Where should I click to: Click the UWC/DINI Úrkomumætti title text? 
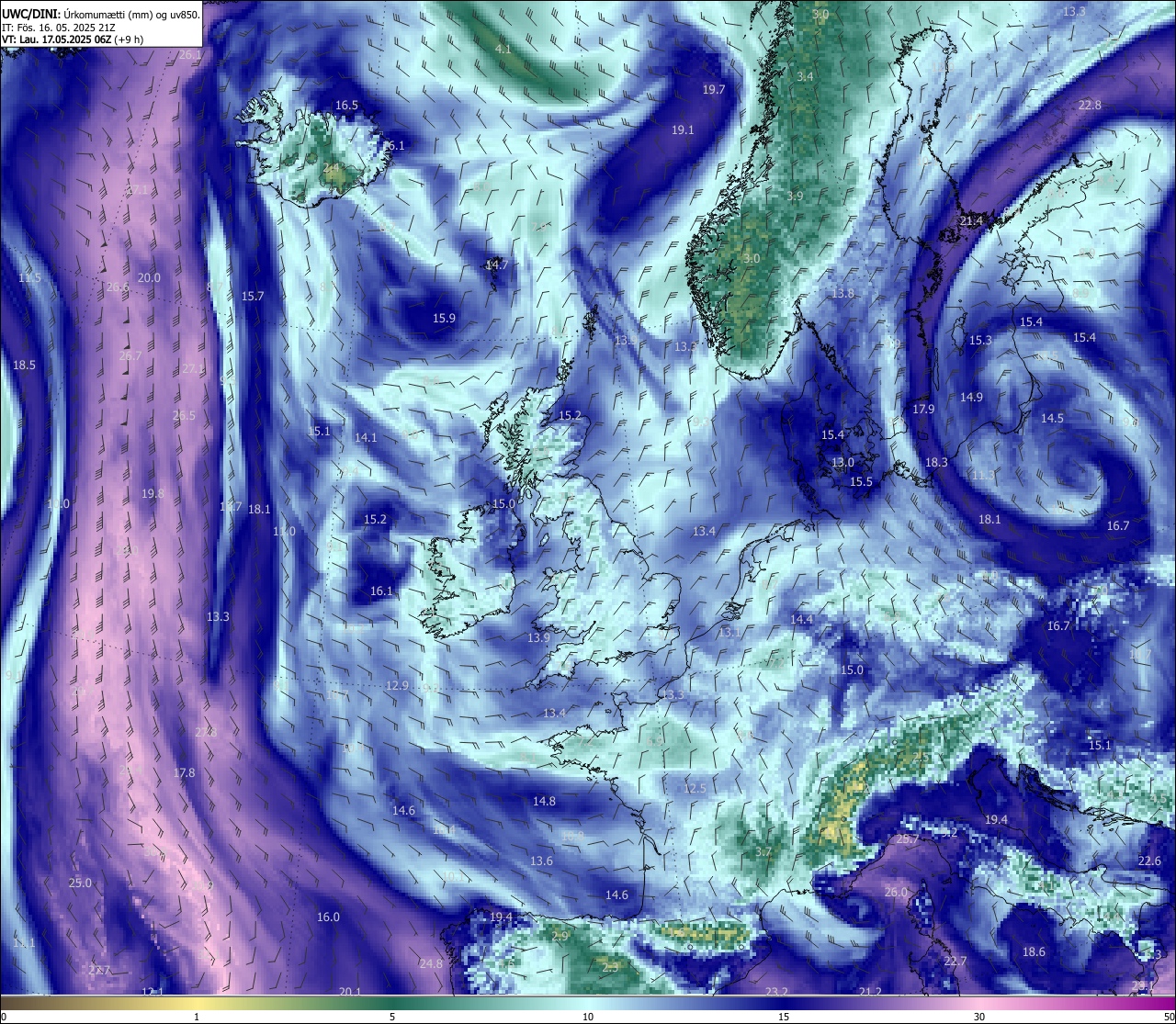101,14
